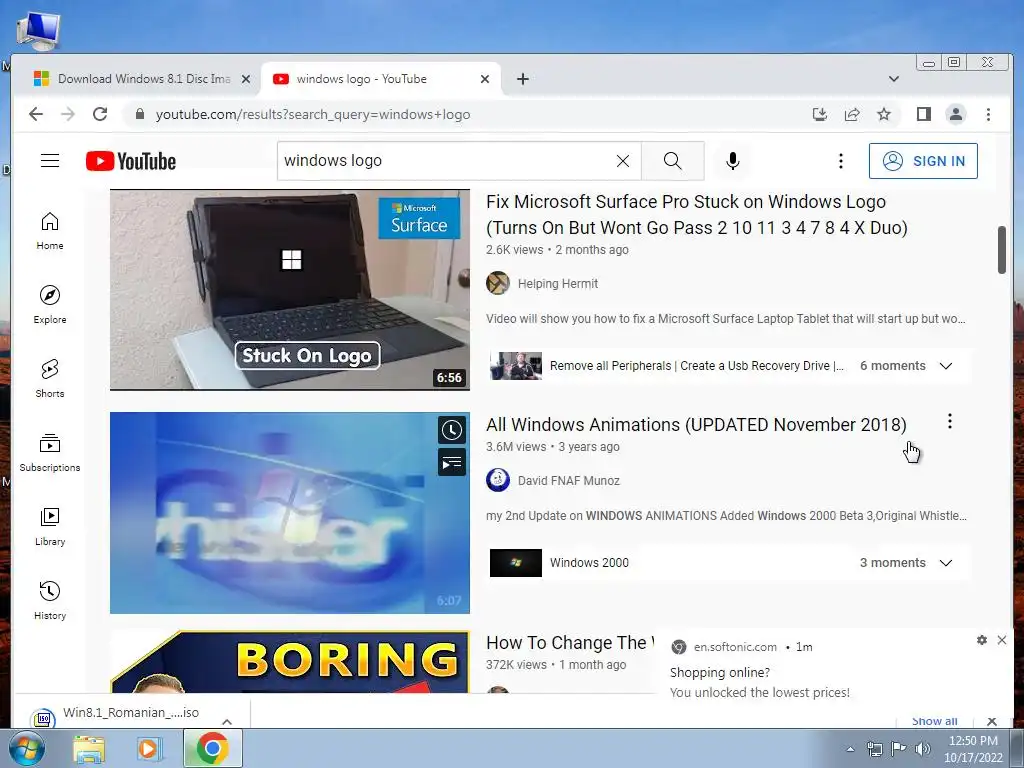
Task: Click Remove all Peripherals moment thumbnail
Action: (x=516, y=366)
